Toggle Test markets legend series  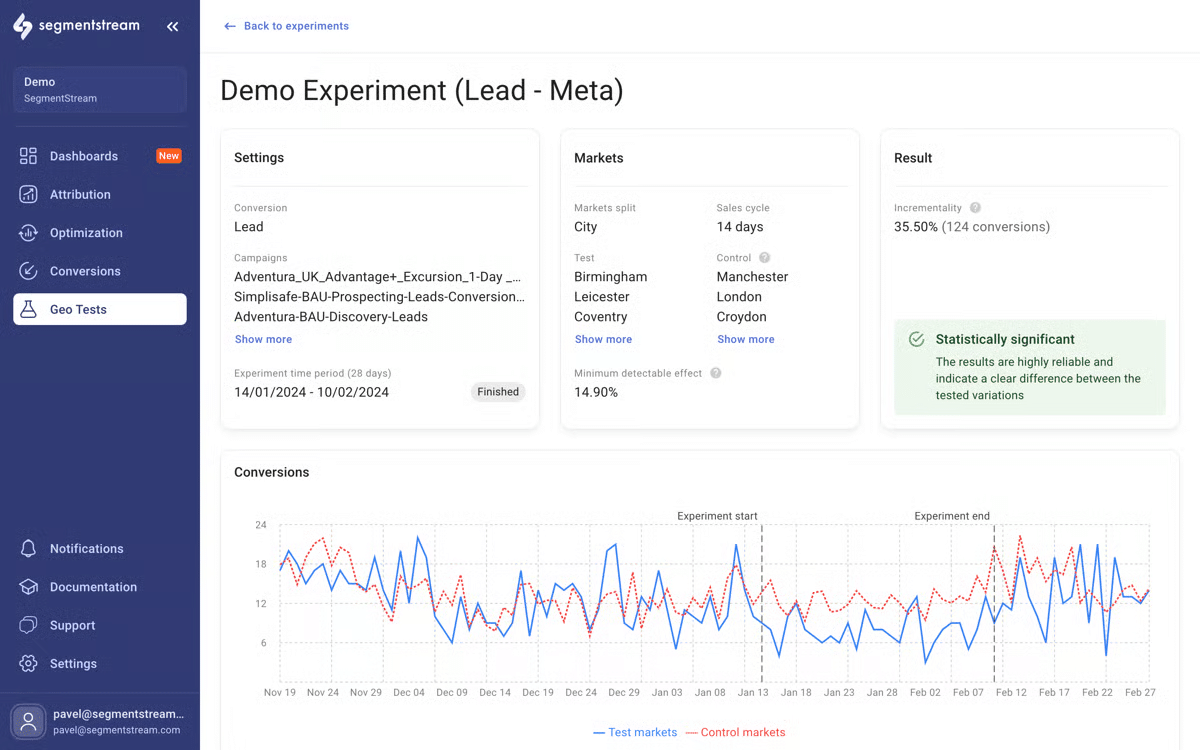coord(635,733)
